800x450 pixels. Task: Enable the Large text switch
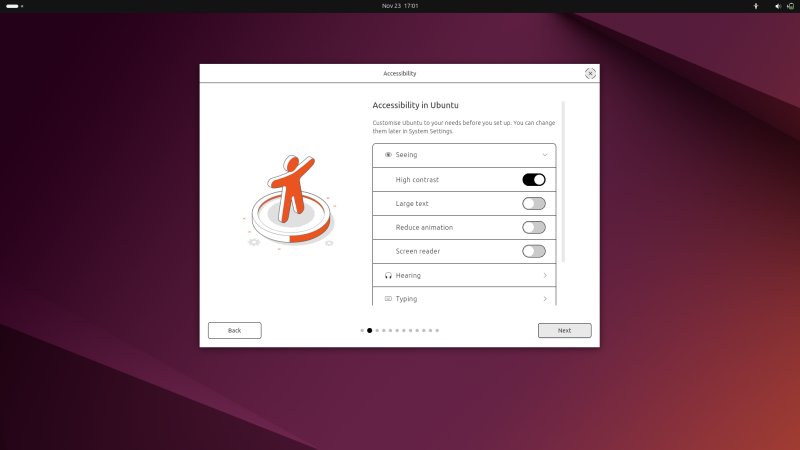click(x=534, y=204)
